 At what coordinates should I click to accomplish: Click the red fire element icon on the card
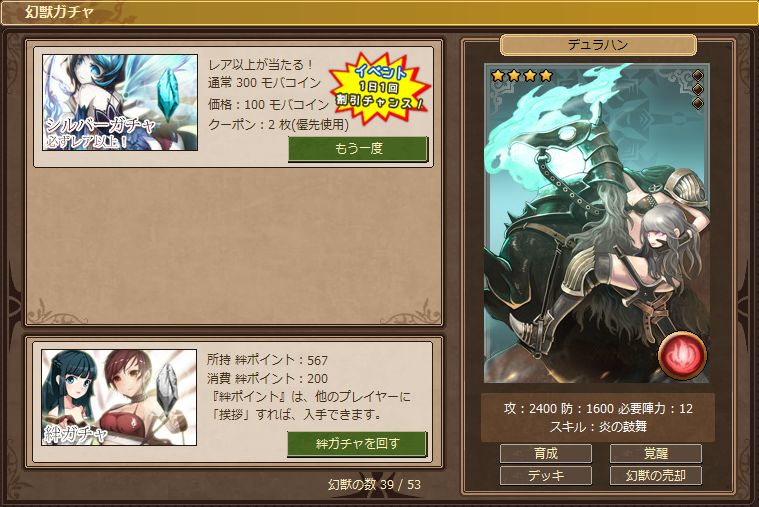click(x=683, y=355)
